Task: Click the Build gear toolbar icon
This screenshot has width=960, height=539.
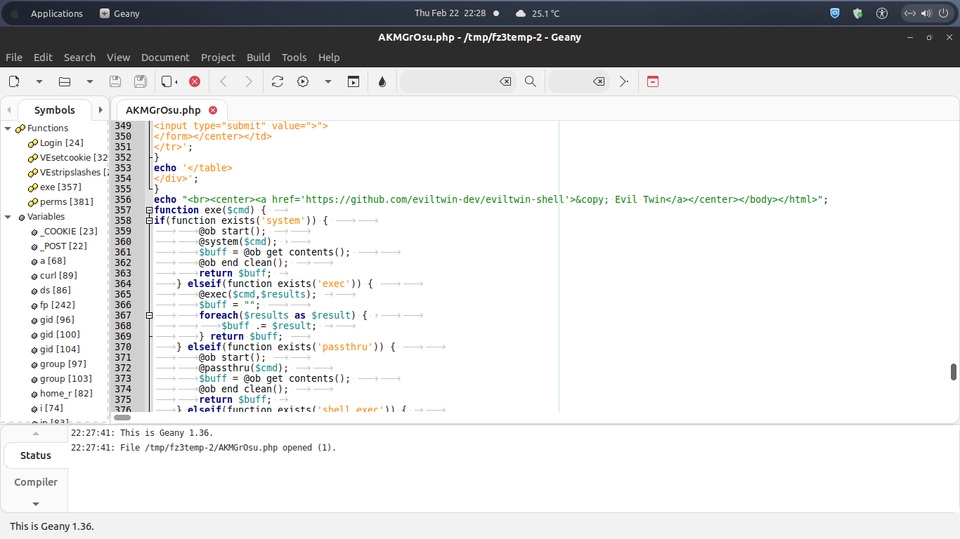Action: (303, 81)
